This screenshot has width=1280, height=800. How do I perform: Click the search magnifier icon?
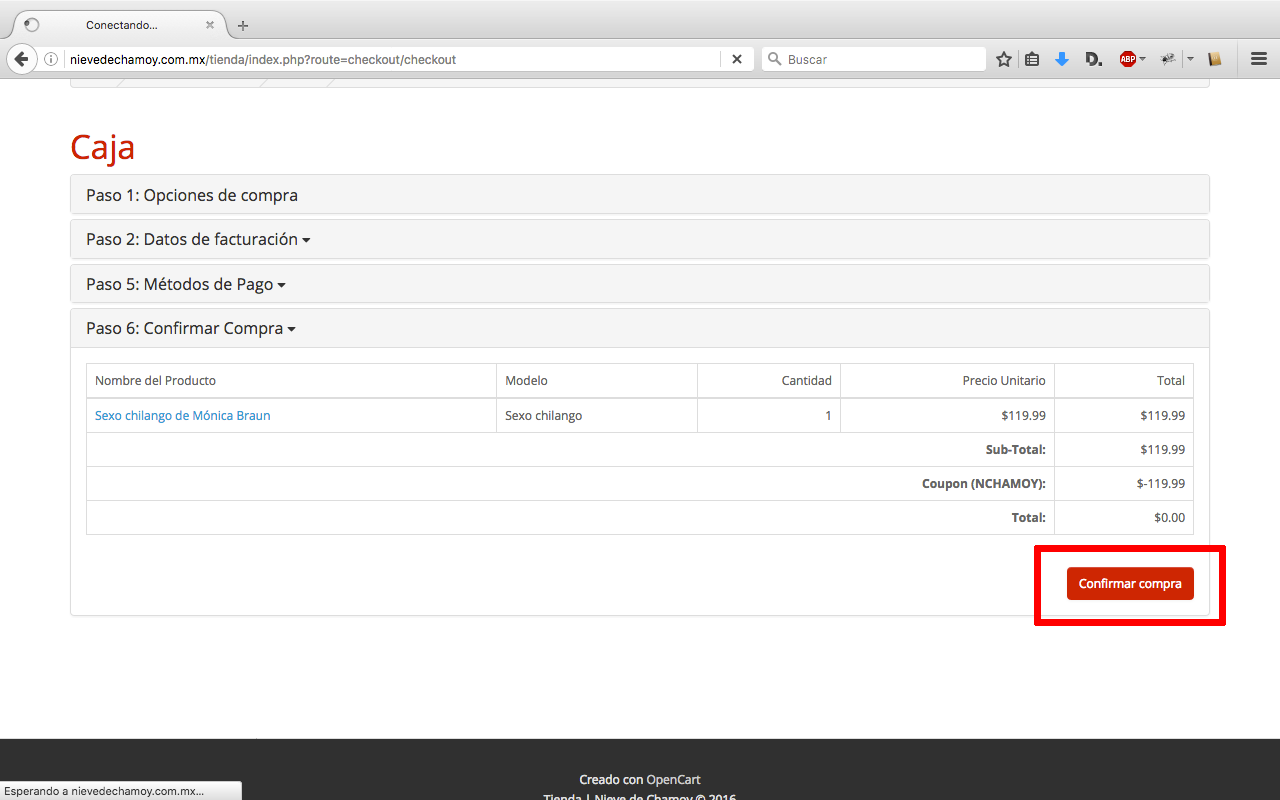[x=774, y=59]
